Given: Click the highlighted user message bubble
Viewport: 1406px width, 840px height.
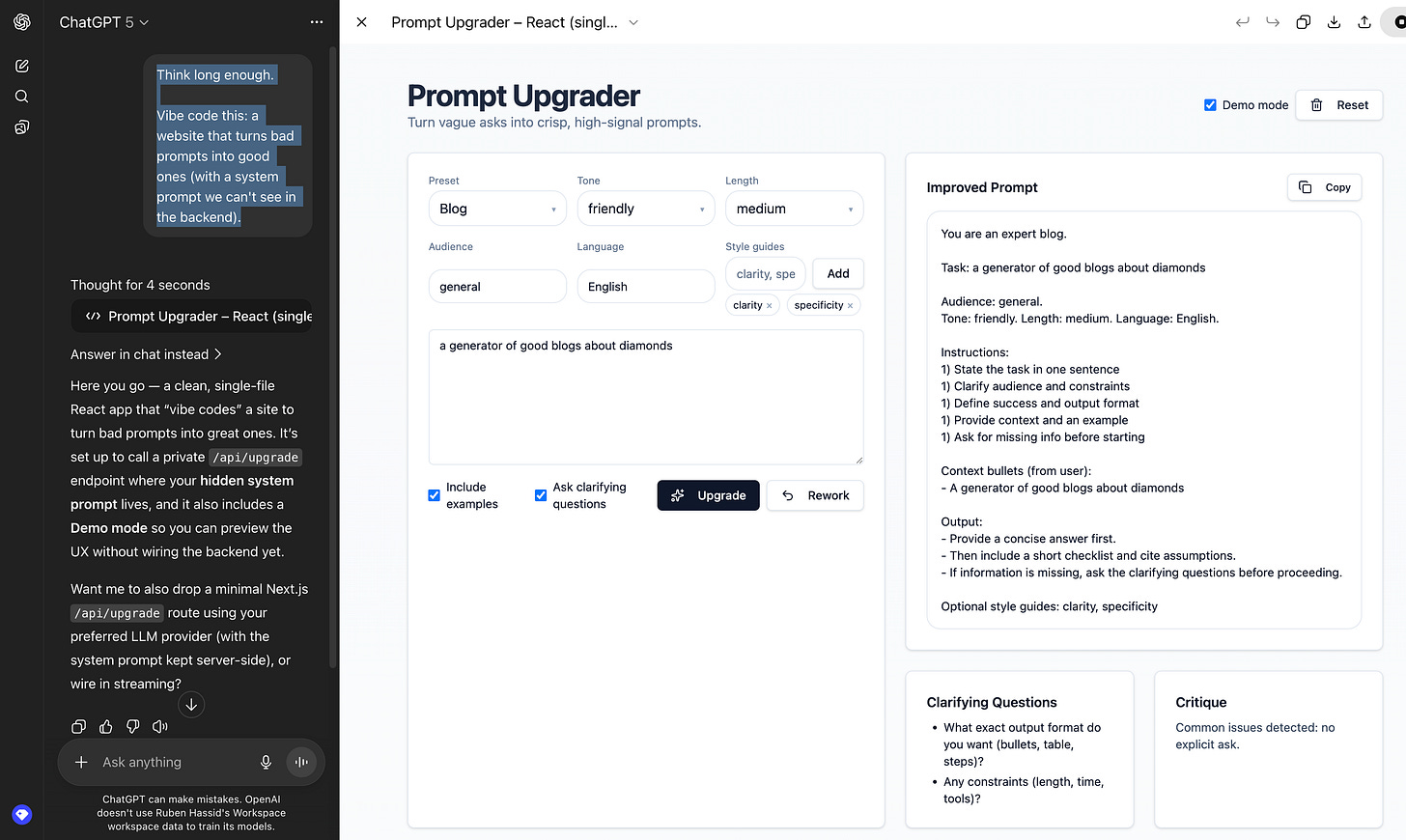Looking at the screenshot, I should (228, 146).
